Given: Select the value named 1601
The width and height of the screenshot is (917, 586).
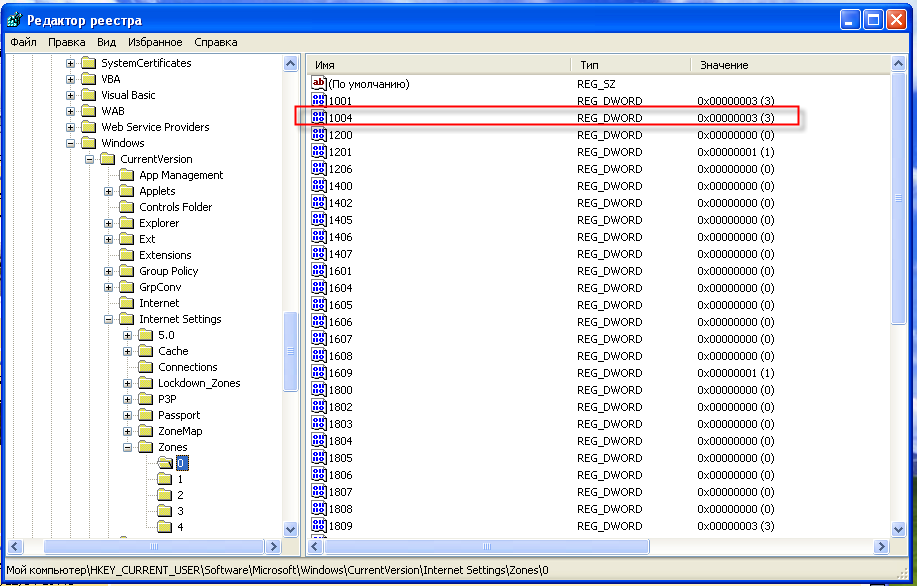Looking at the screenshot, I should (340, 271).
